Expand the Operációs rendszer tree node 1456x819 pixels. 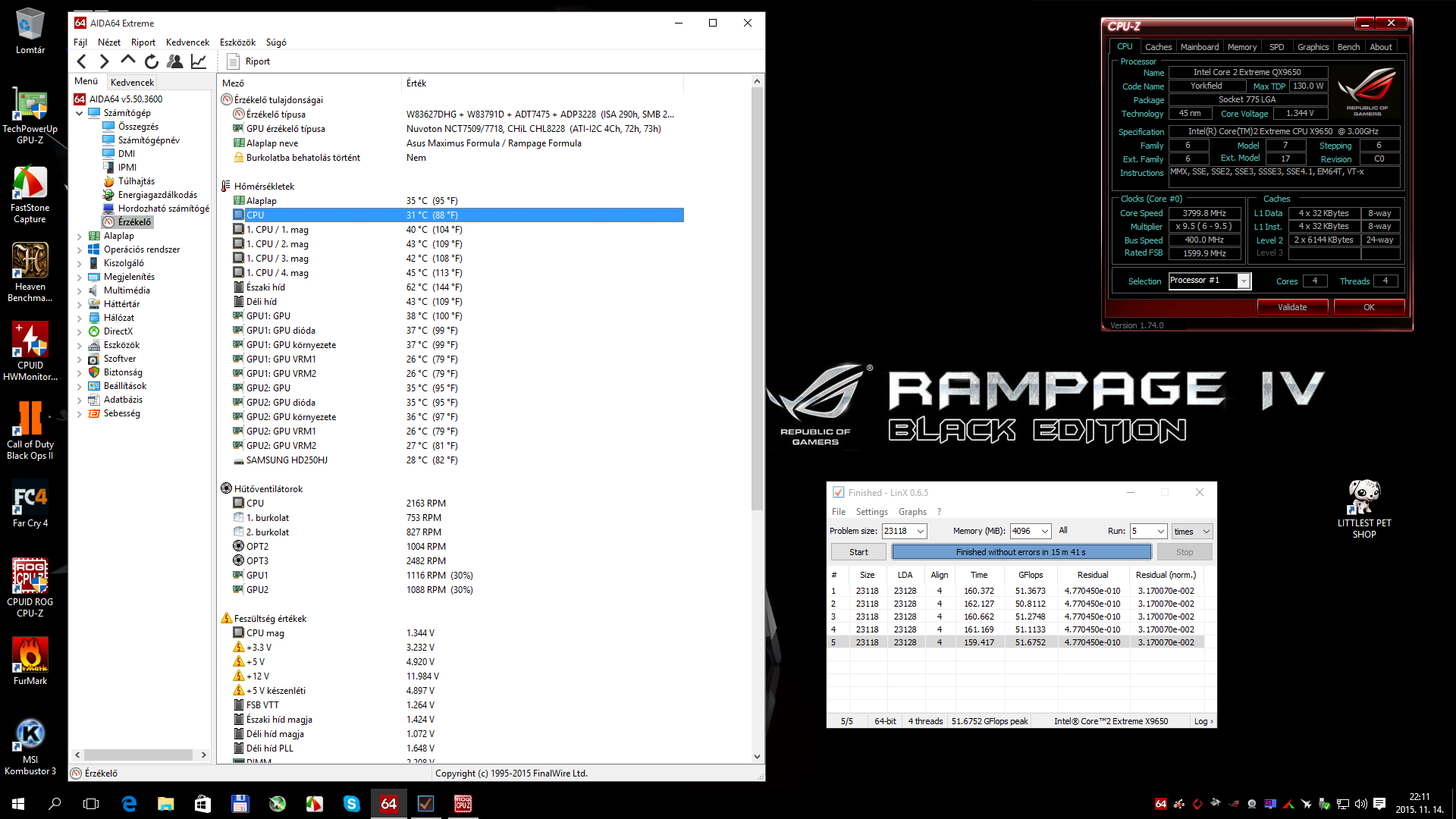pos(79,249)
